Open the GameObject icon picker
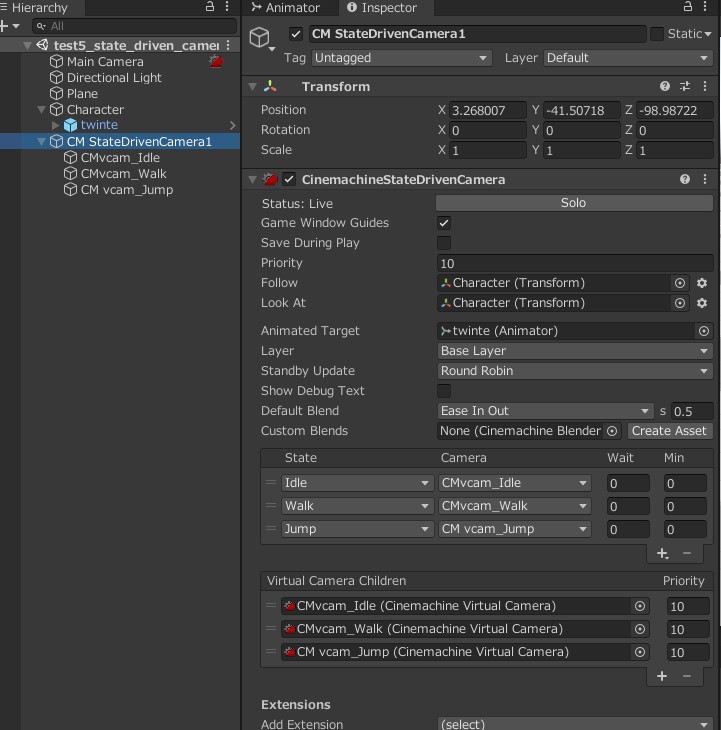Viewport: 721px width, 730px height. click(262, 38)
